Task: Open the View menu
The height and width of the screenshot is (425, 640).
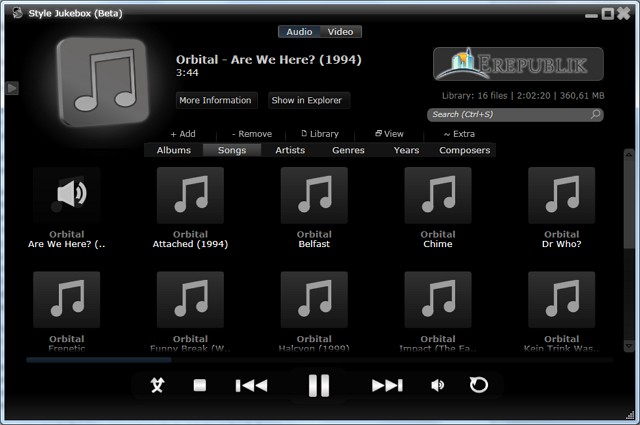Action: pyautogui.click(x=389, y=134)
